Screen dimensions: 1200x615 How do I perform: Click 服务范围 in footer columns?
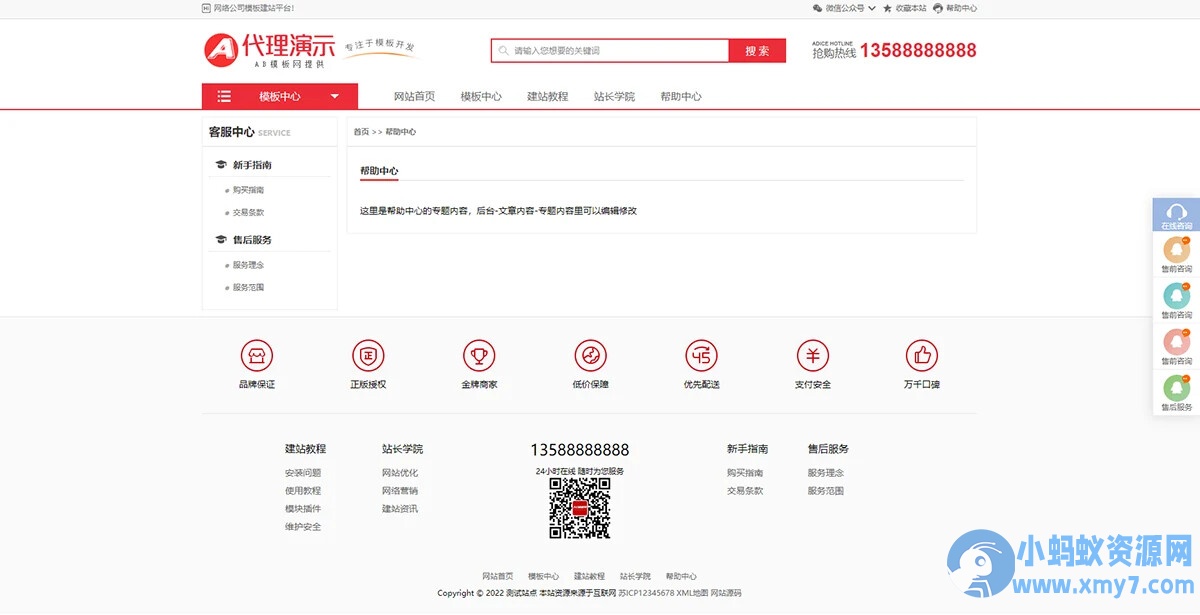pos(826,491)
